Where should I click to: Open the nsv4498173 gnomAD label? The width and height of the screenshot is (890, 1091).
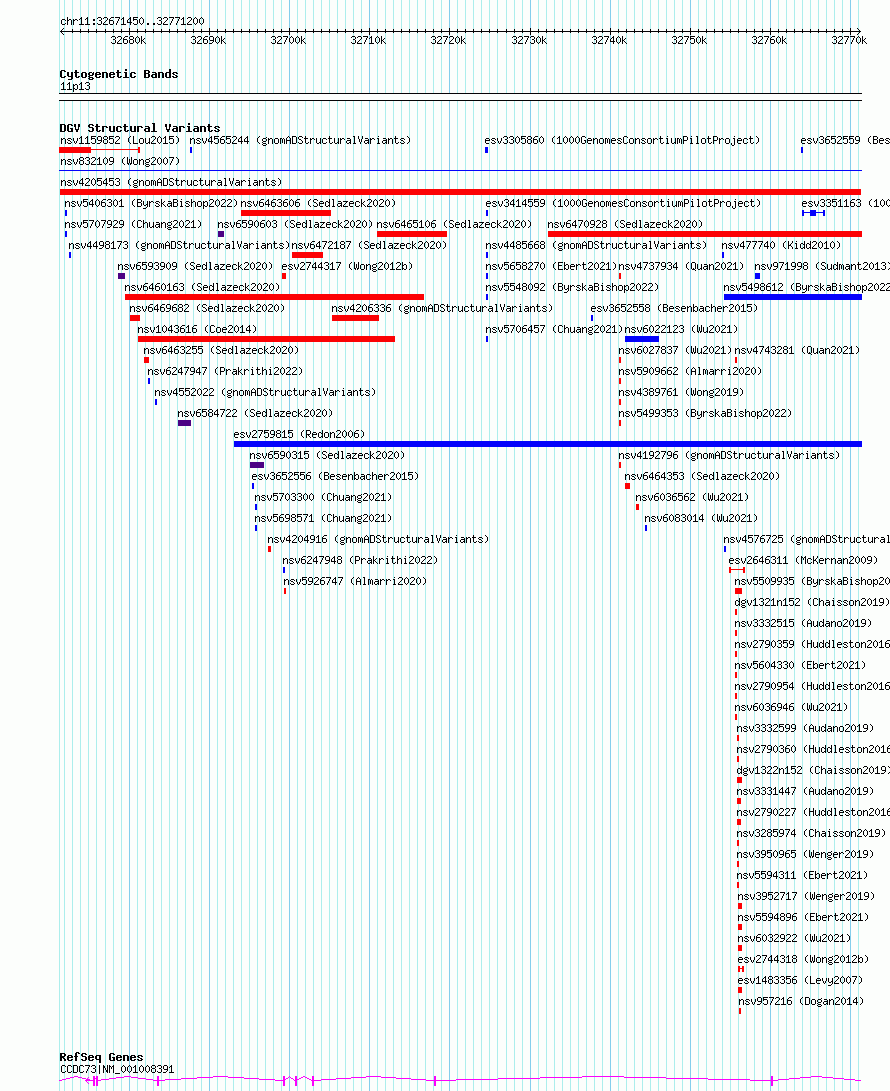pos(179,245)
